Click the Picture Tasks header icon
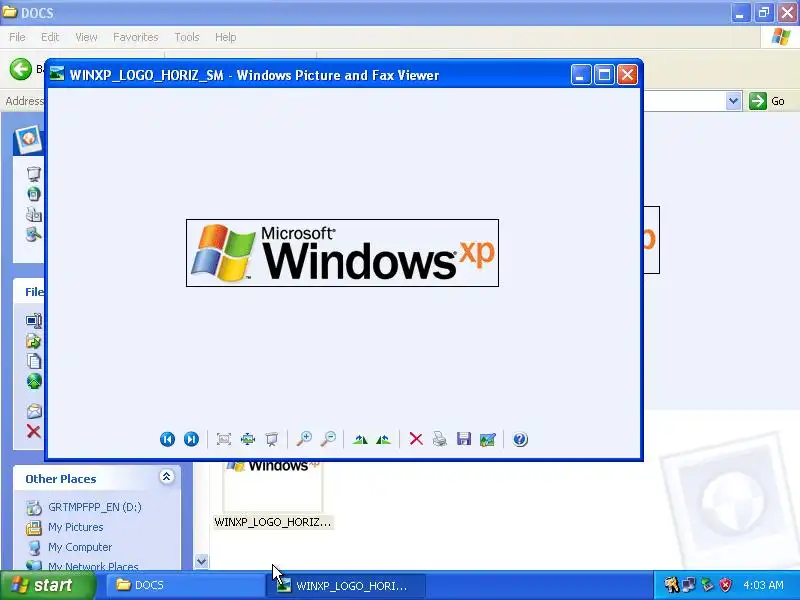Image resolution: width=800 pixels, height=600 pixels. click(29, 139)
